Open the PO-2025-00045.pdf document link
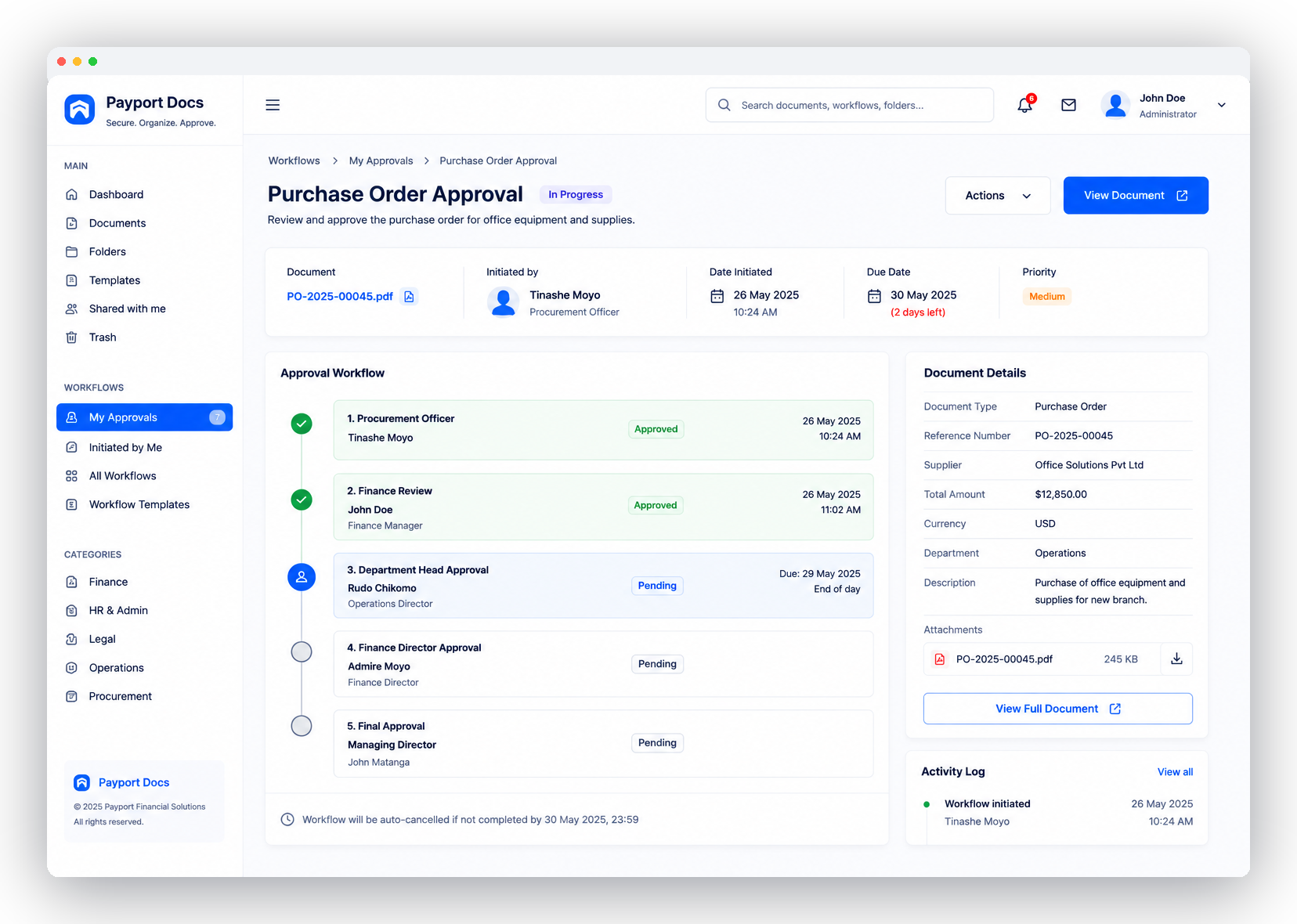Viewport: 1297px width, 924px height. point(340,297)
